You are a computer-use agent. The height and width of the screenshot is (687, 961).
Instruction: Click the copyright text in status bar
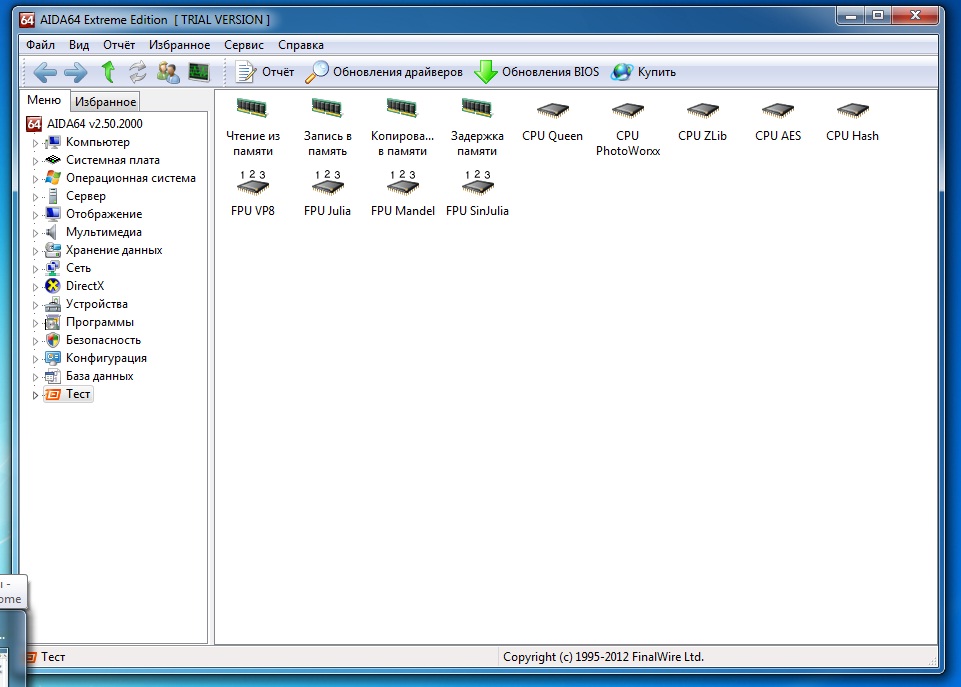[x=603, y=657]
